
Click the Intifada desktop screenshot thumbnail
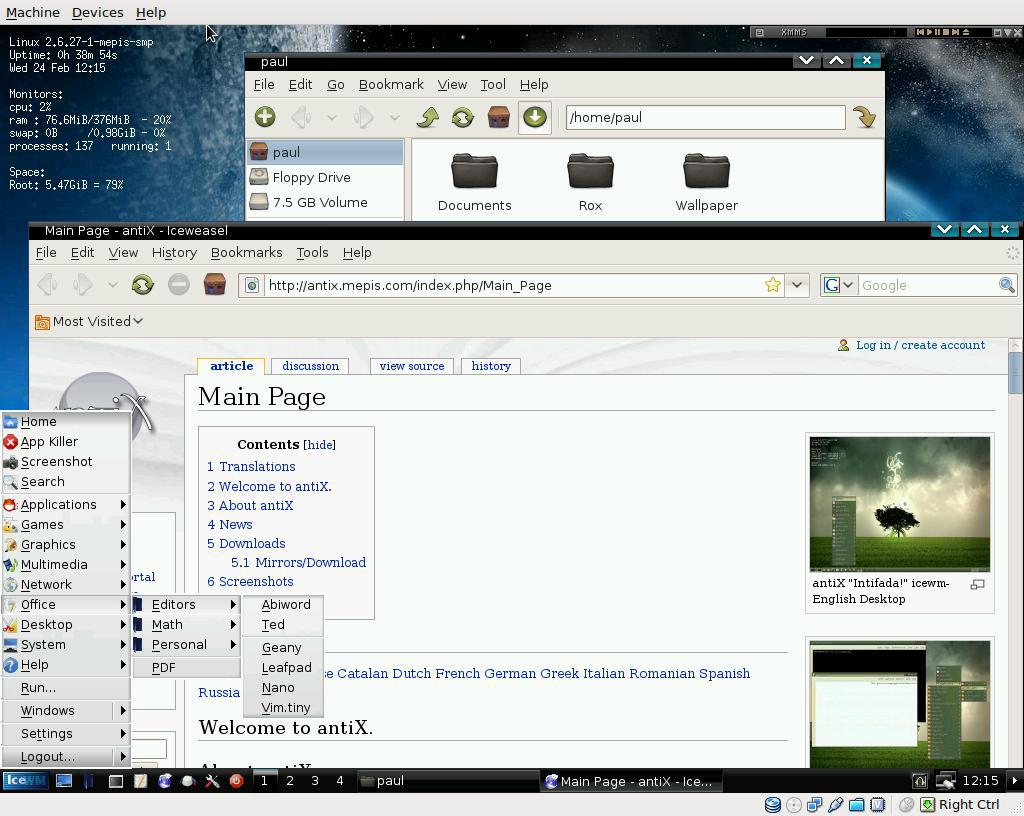pyautogui.click(x=899, y=503)
